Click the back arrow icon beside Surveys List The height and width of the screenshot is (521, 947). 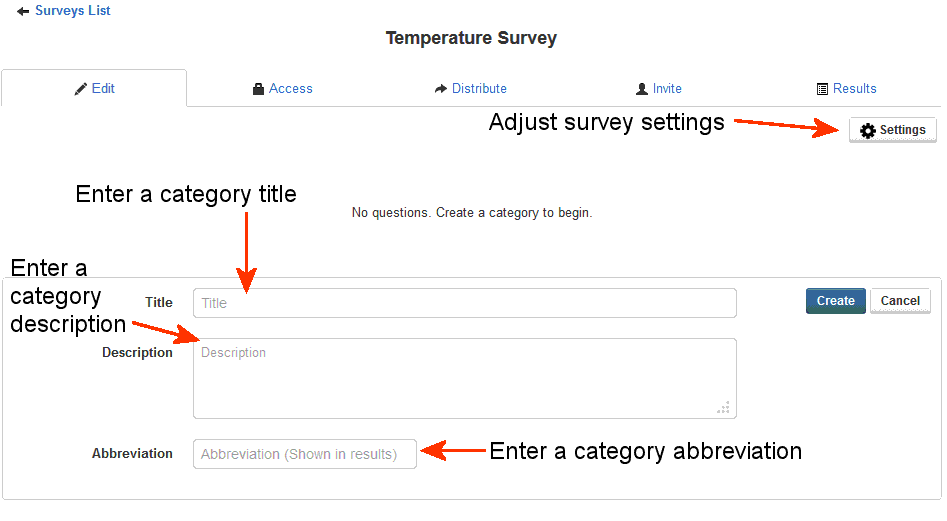click(x=23, y=11)
